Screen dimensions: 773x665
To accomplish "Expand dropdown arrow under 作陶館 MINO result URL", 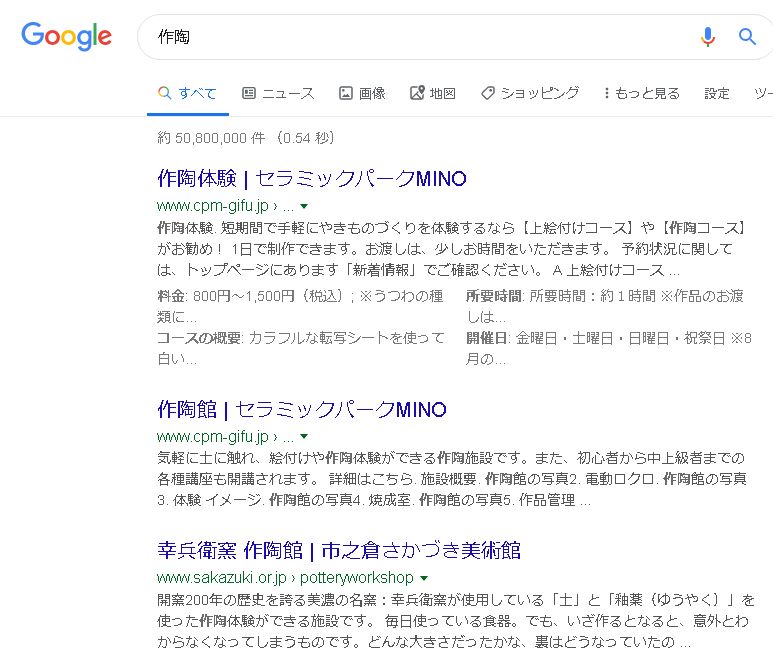I will pyautogui.click(x=304, y=436).
